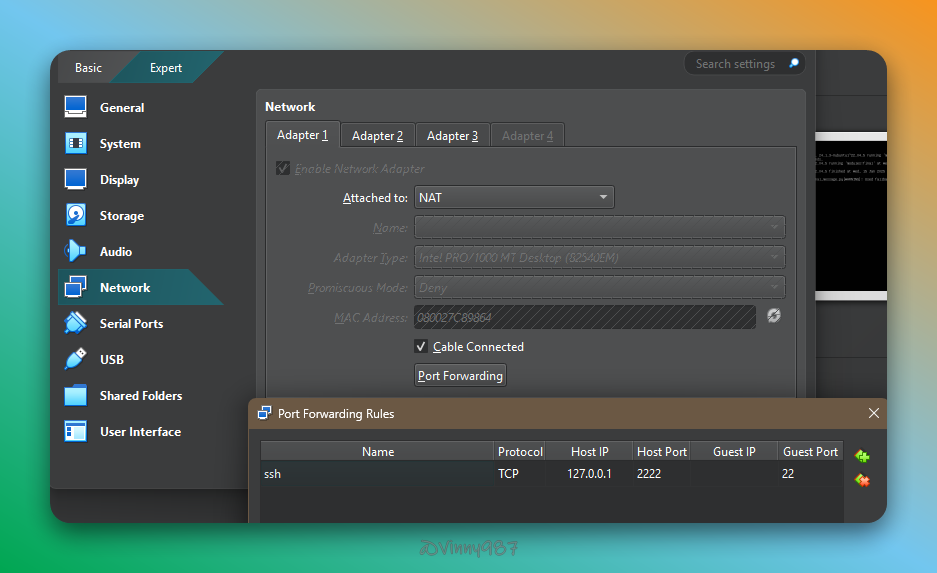Click the Search settings field
The height and width of the screenshot is (573, 937).
736,64
